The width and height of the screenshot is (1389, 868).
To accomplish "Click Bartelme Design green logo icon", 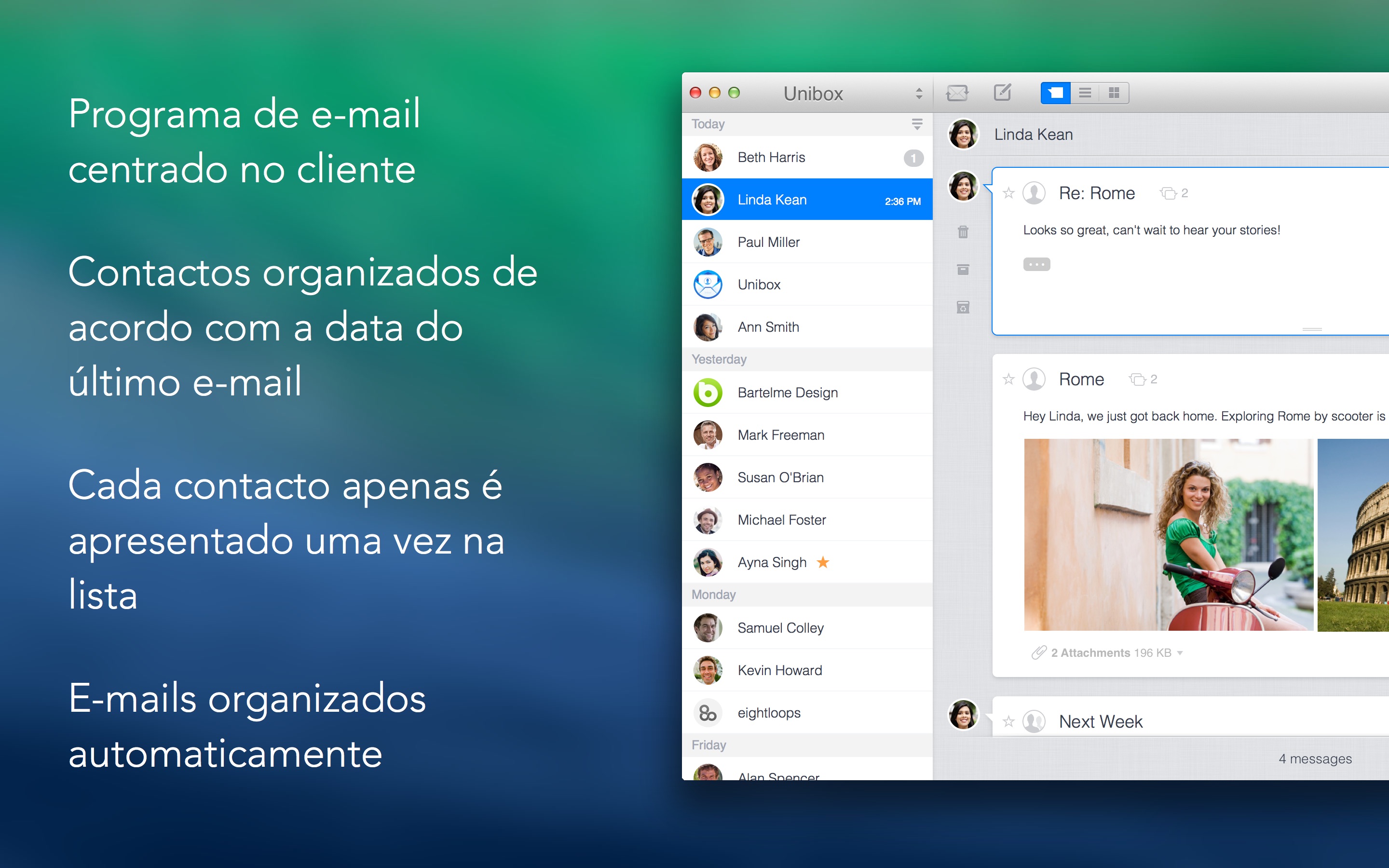I will [x=708, y=393].
